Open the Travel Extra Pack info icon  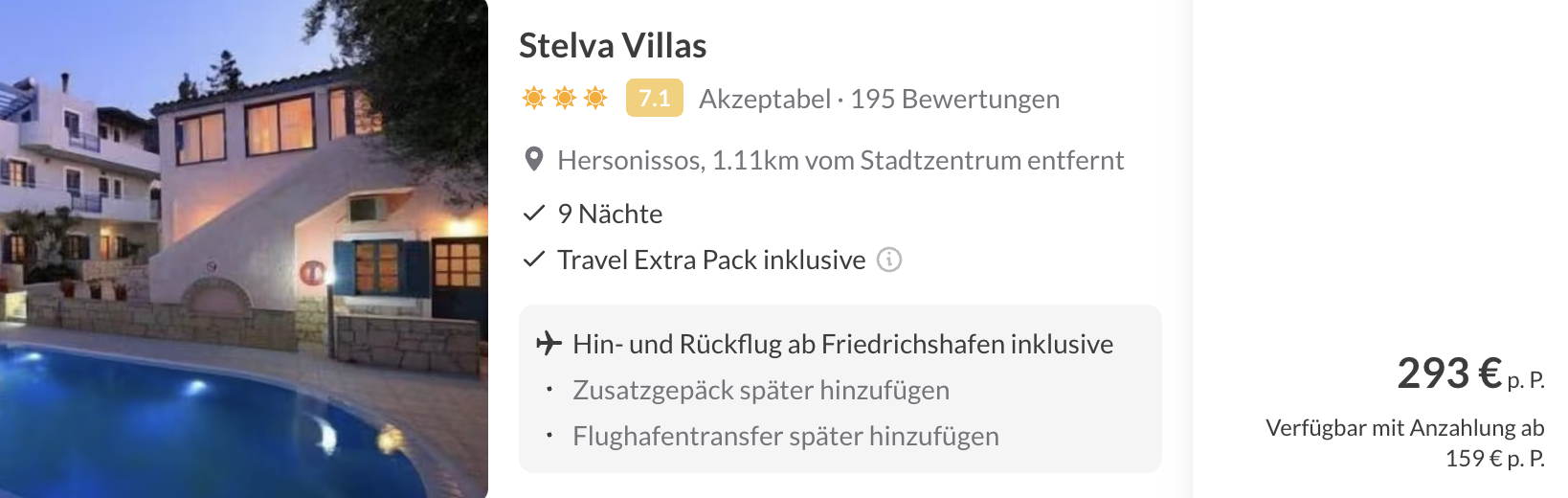[x=889, y=260]
